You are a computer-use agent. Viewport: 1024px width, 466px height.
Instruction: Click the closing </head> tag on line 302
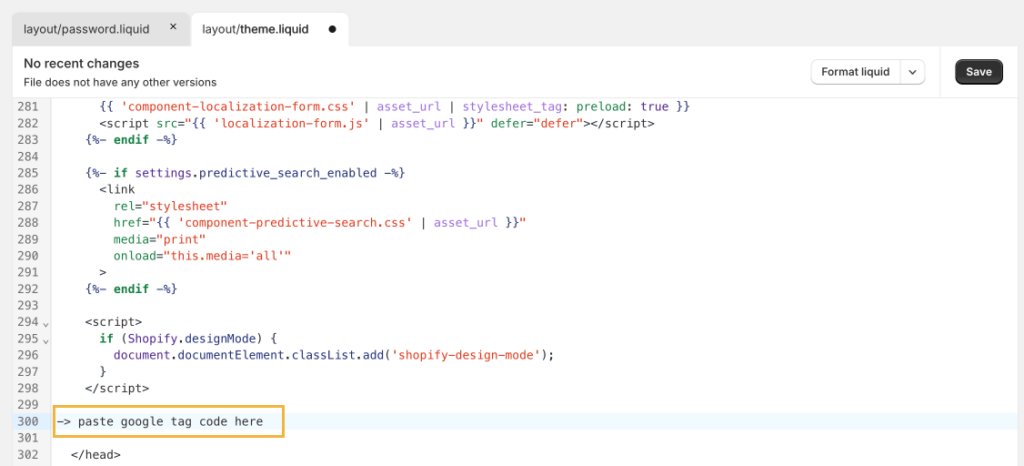tap(95, 454)
